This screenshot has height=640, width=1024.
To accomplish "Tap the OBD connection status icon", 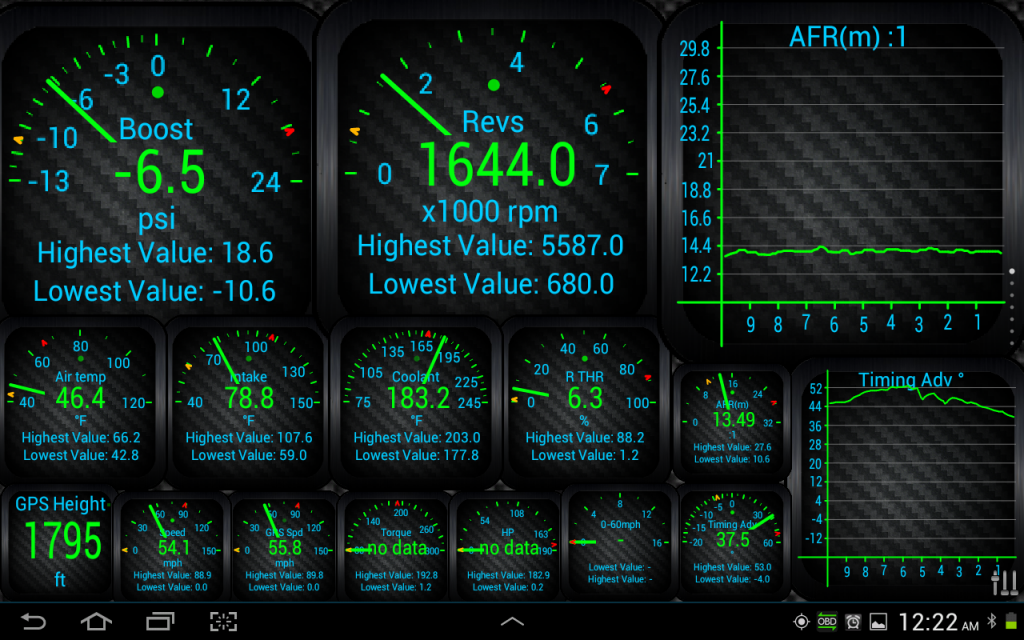I will coord(827,622).
